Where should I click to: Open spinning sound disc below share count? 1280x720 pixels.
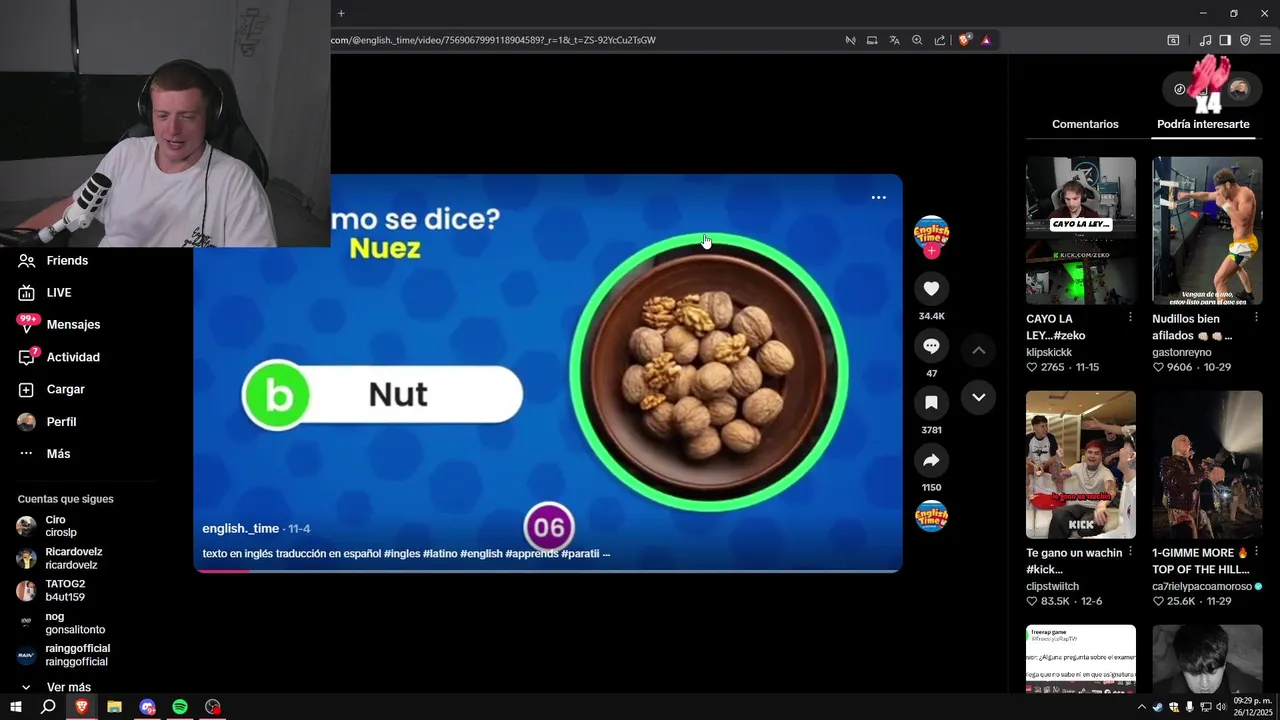[x=931, y=516]
